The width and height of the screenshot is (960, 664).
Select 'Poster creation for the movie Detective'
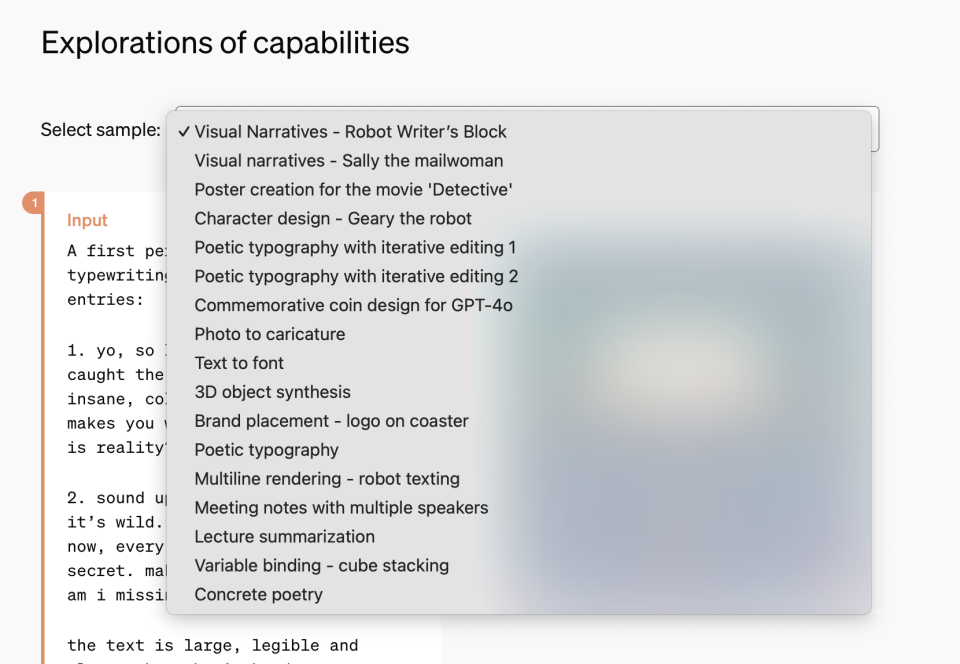[353, 190]
